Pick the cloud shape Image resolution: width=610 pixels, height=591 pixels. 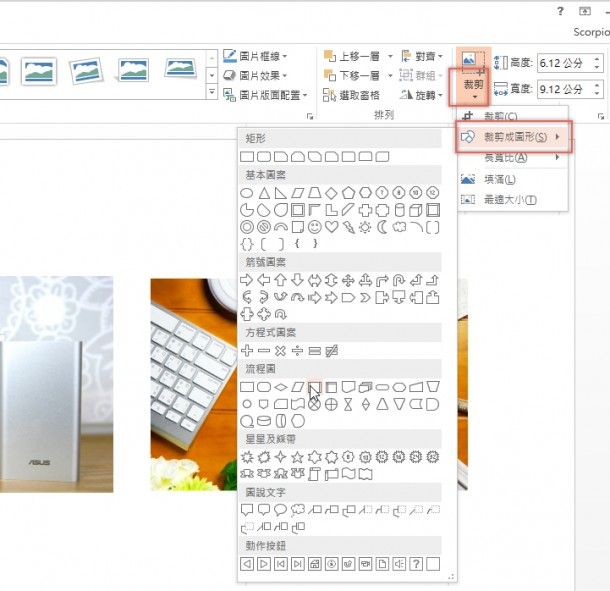(399, 227)
